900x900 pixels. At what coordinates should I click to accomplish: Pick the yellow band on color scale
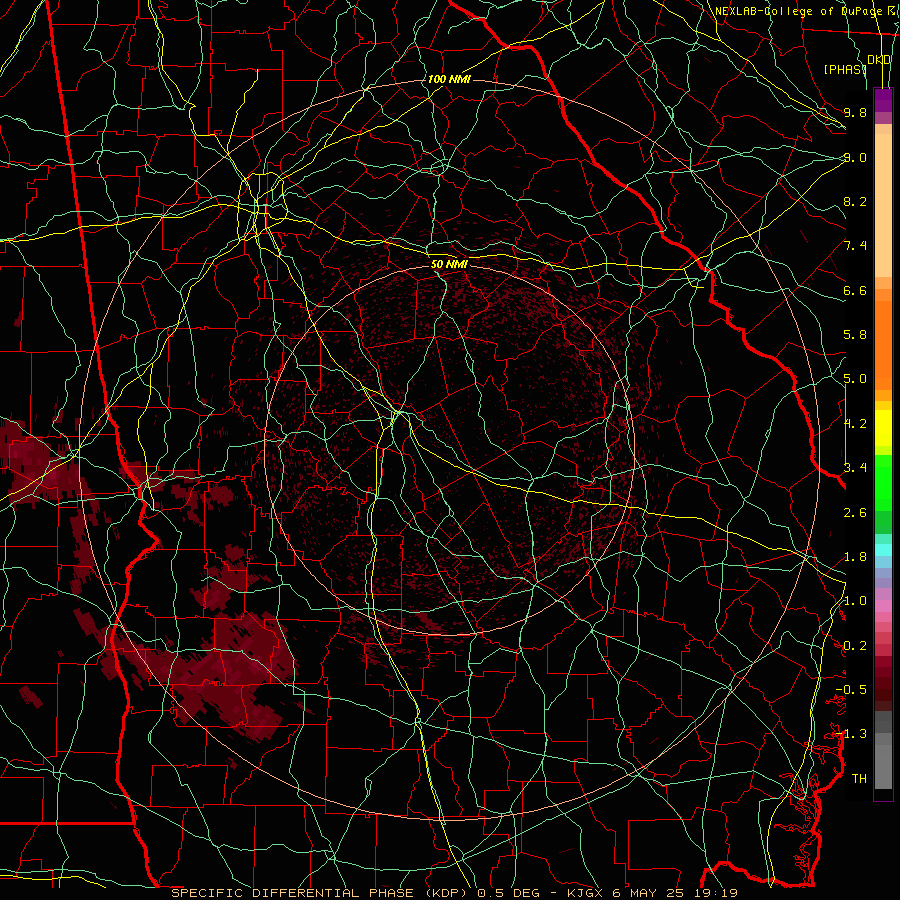pyautogui.click(x=883, y=428)
